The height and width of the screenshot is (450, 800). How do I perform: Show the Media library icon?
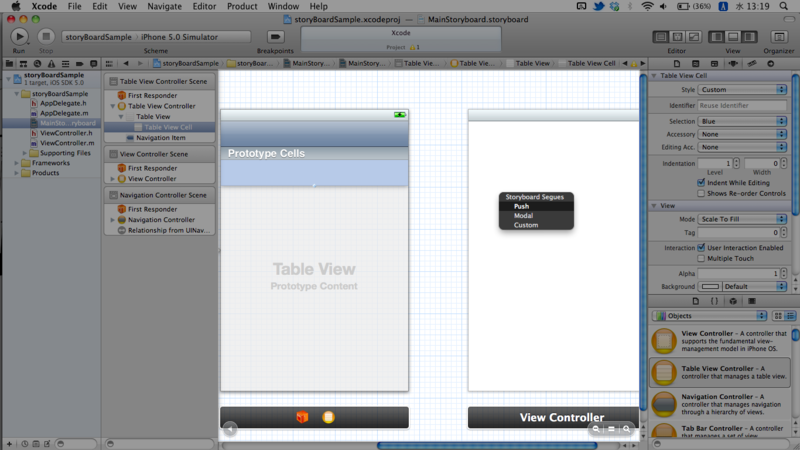[752, 301]
